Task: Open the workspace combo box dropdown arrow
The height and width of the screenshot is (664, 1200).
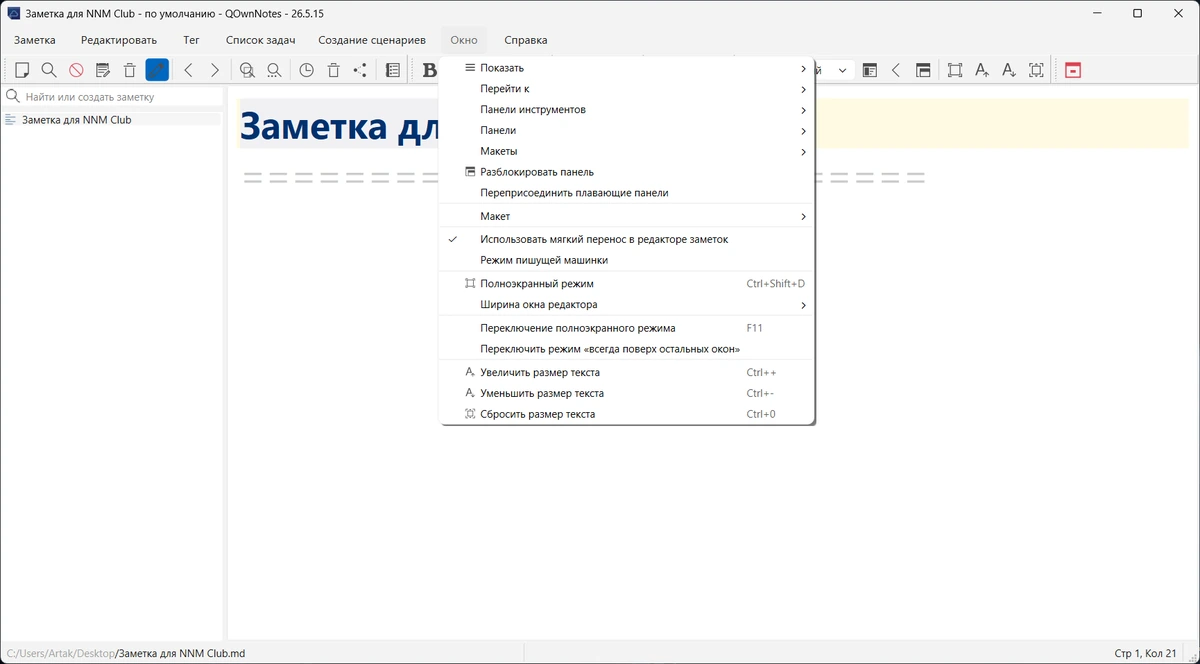Action: pos(842,70)
